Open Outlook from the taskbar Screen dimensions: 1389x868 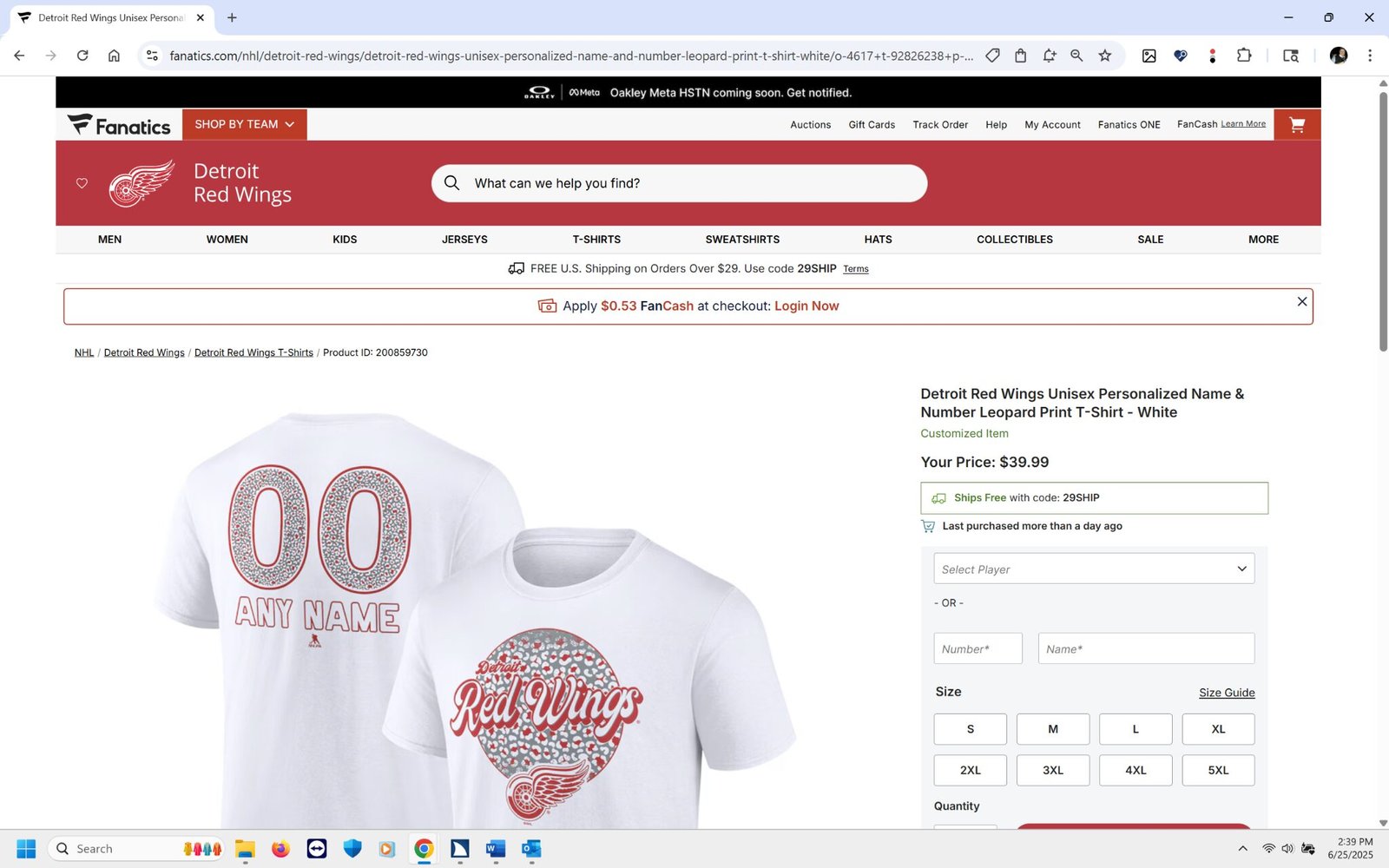[531, 849]
